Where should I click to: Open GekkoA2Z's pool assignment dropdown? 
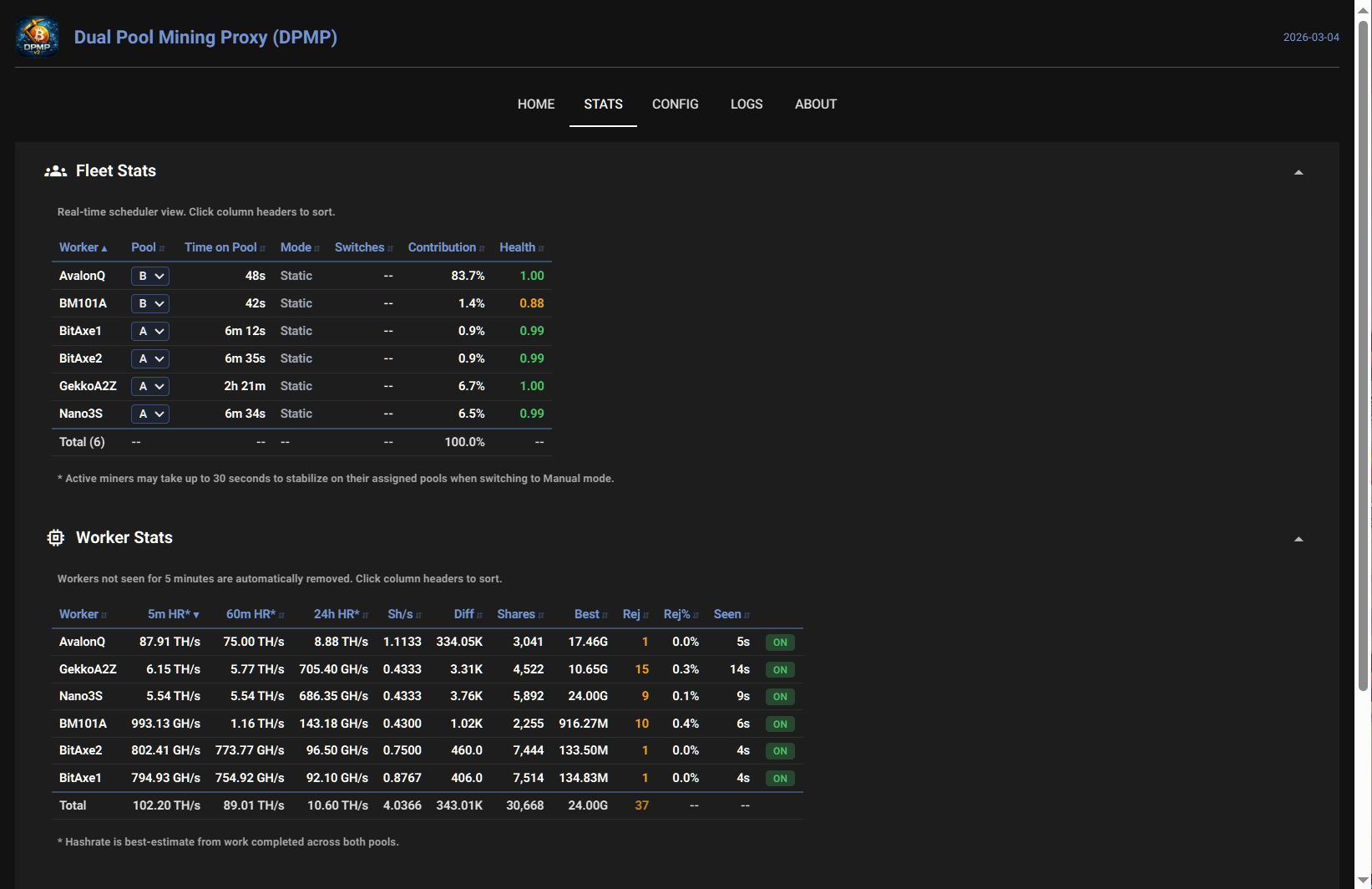pyautogui.click(x=149, y=386)
